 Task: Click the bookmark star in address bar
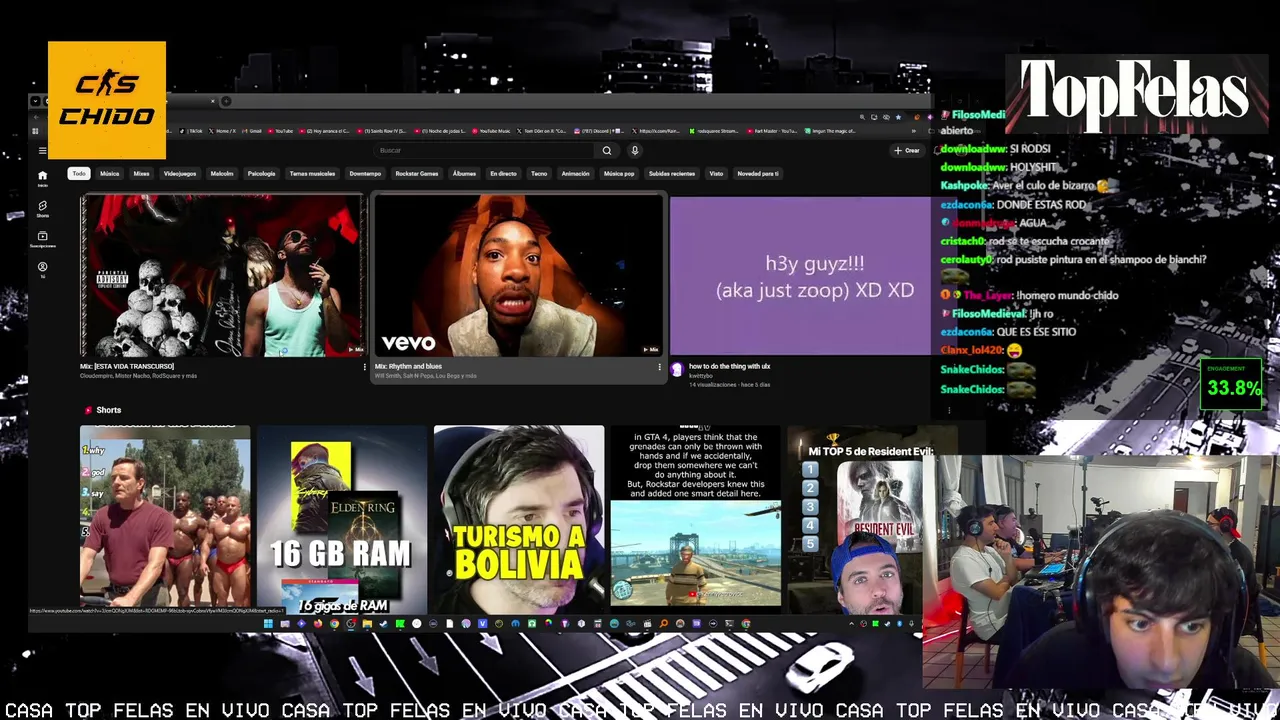pyautogui.click(x=898, y=117)
